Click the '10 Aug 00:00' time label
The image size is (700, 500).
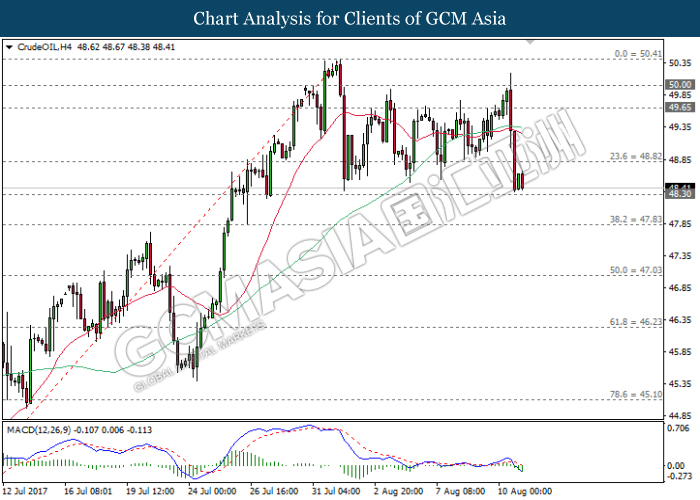[x=525, y=492]
